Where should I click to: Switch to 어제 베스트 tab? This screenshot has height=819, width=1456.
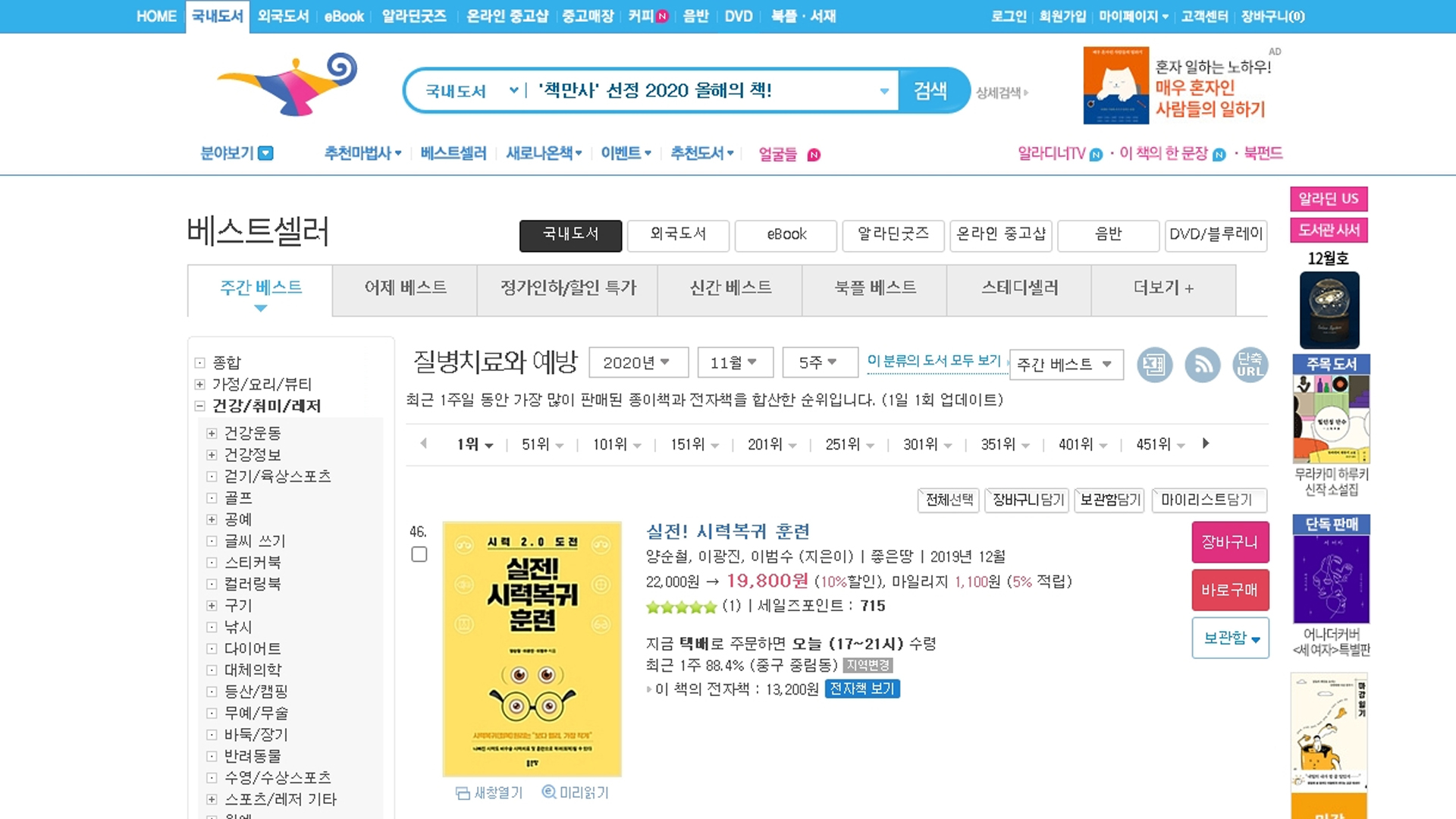tap(405, 288)
